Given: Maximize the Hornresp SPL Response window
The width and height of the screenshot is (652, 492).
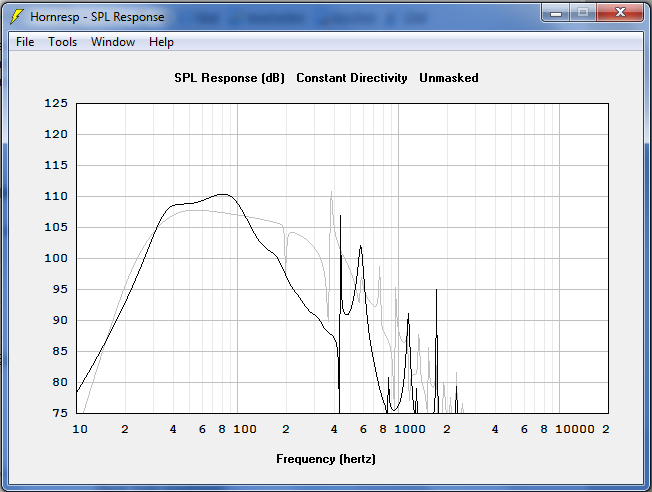Looking at the screenshot, I should pos(582,12).
